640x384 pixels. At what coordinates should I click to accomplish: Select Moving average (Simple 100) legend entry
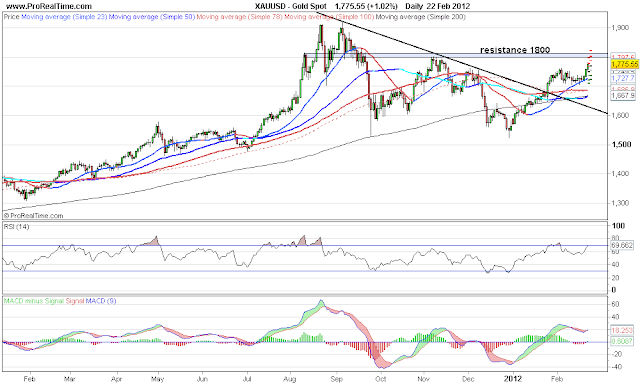[329, 17]
